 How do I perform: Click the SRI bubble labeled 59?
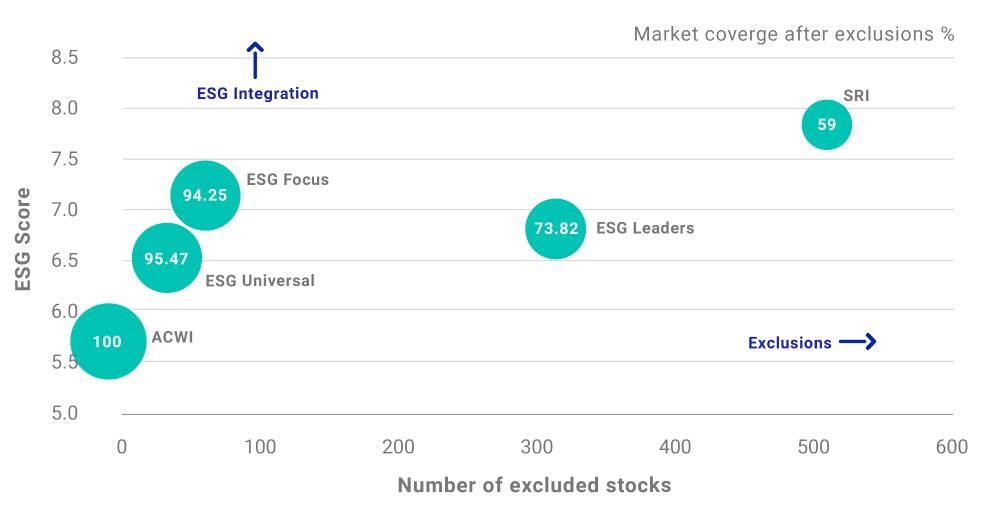(x=826, y=125)
